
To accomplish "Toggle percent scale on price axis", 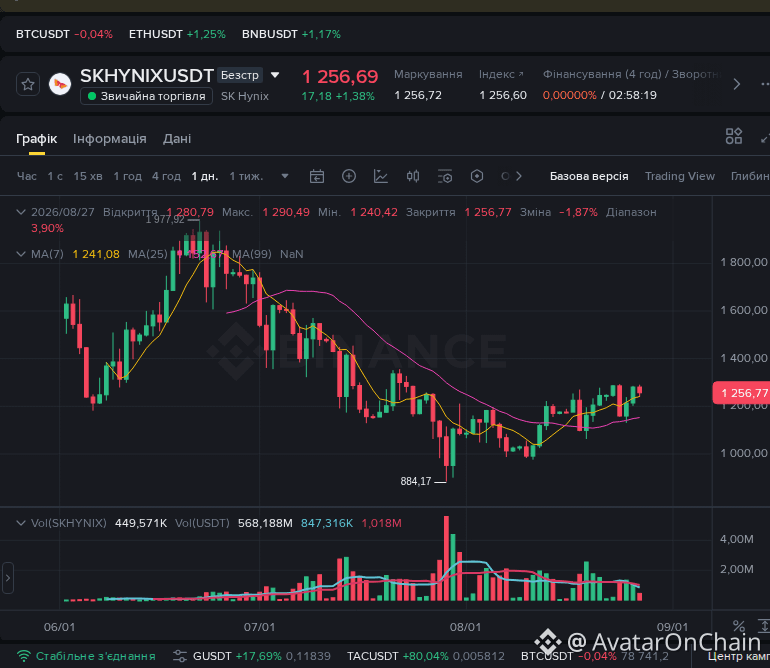I will pyautogui.click(x=739, y=626).
